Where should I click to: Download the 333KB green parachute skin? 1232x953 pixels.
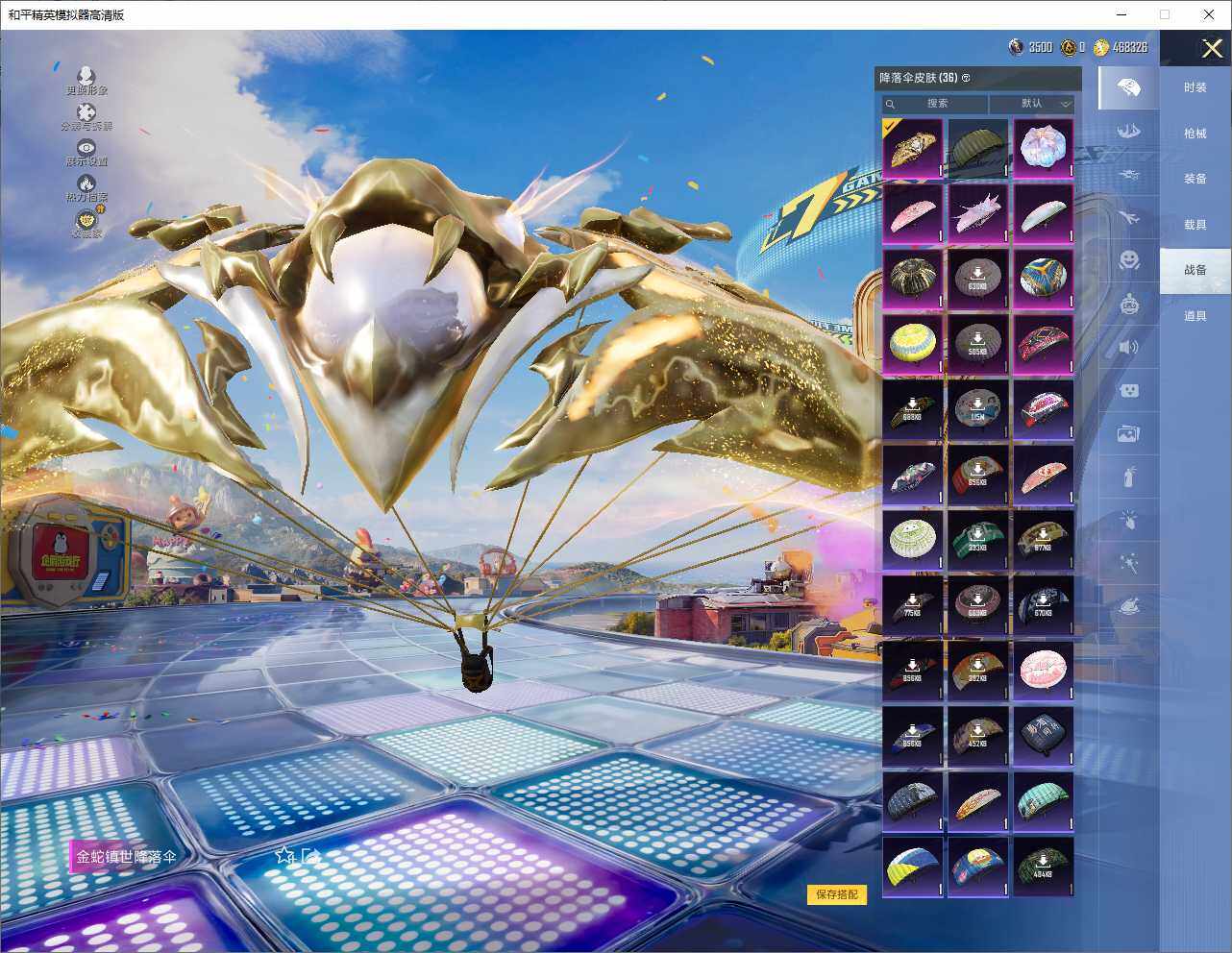pos(977,540)
